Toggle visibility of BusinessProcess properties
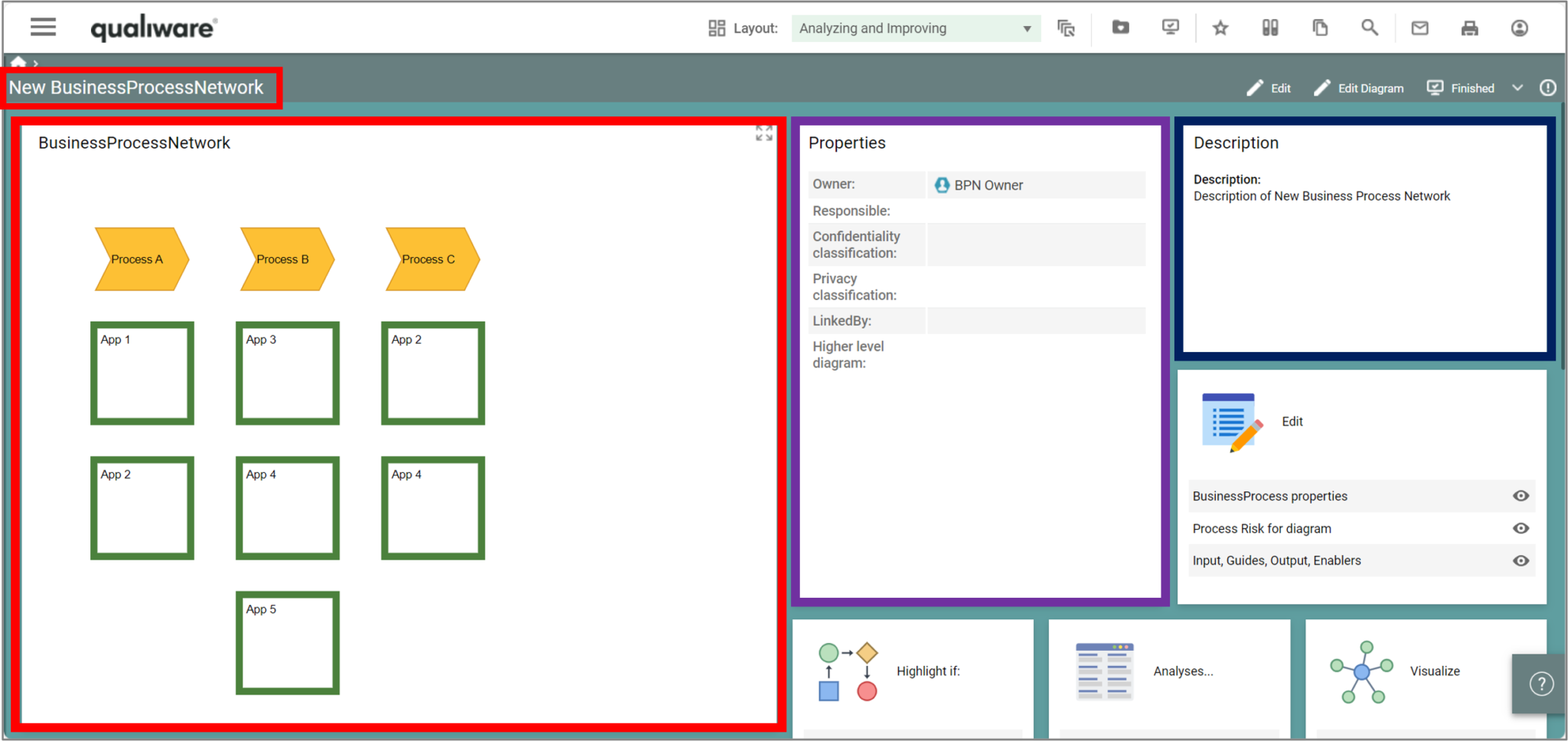The image size is (1568, 741). click(x=1521, y=496)
